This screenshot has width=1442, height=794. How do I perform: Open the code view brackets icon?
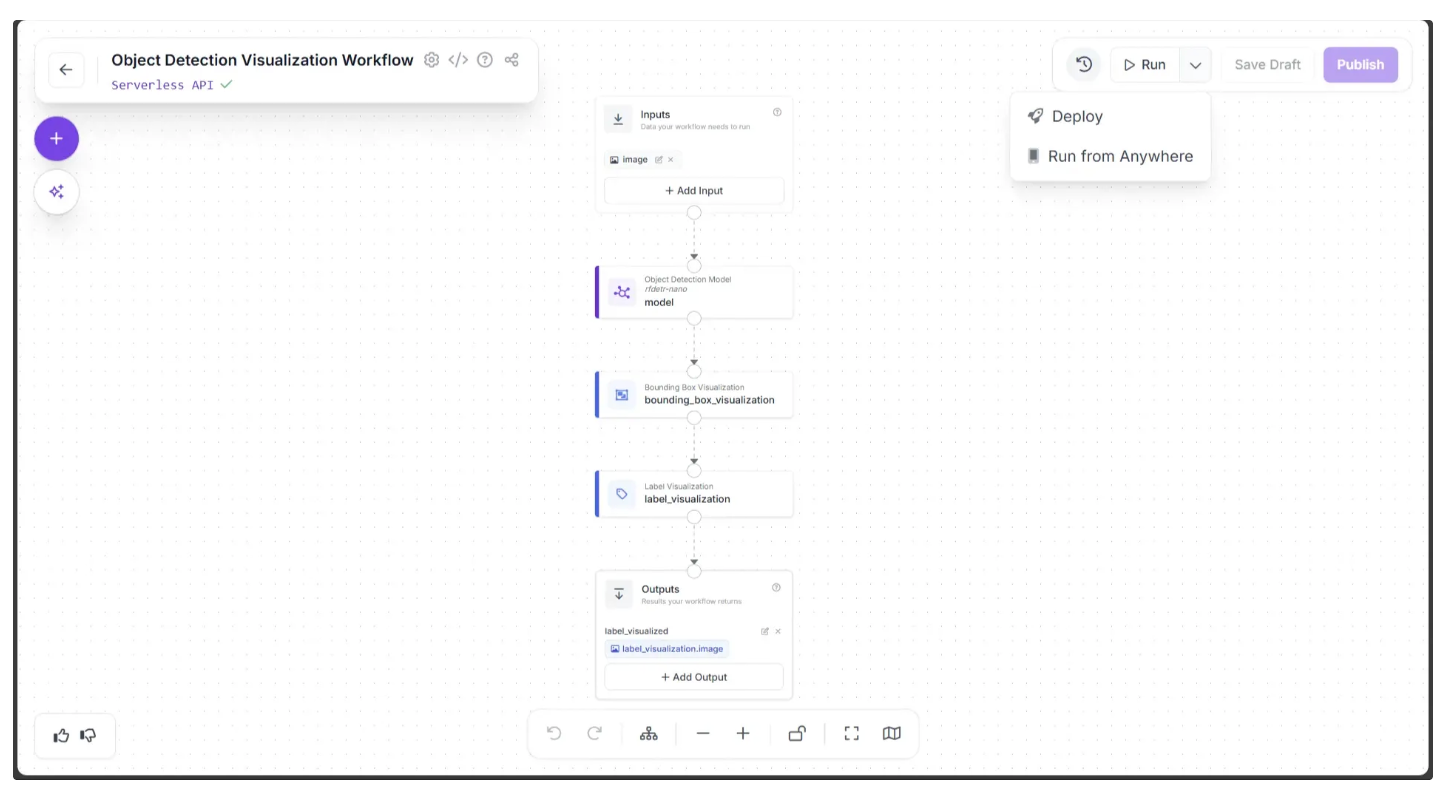click(x=458, y=60)
